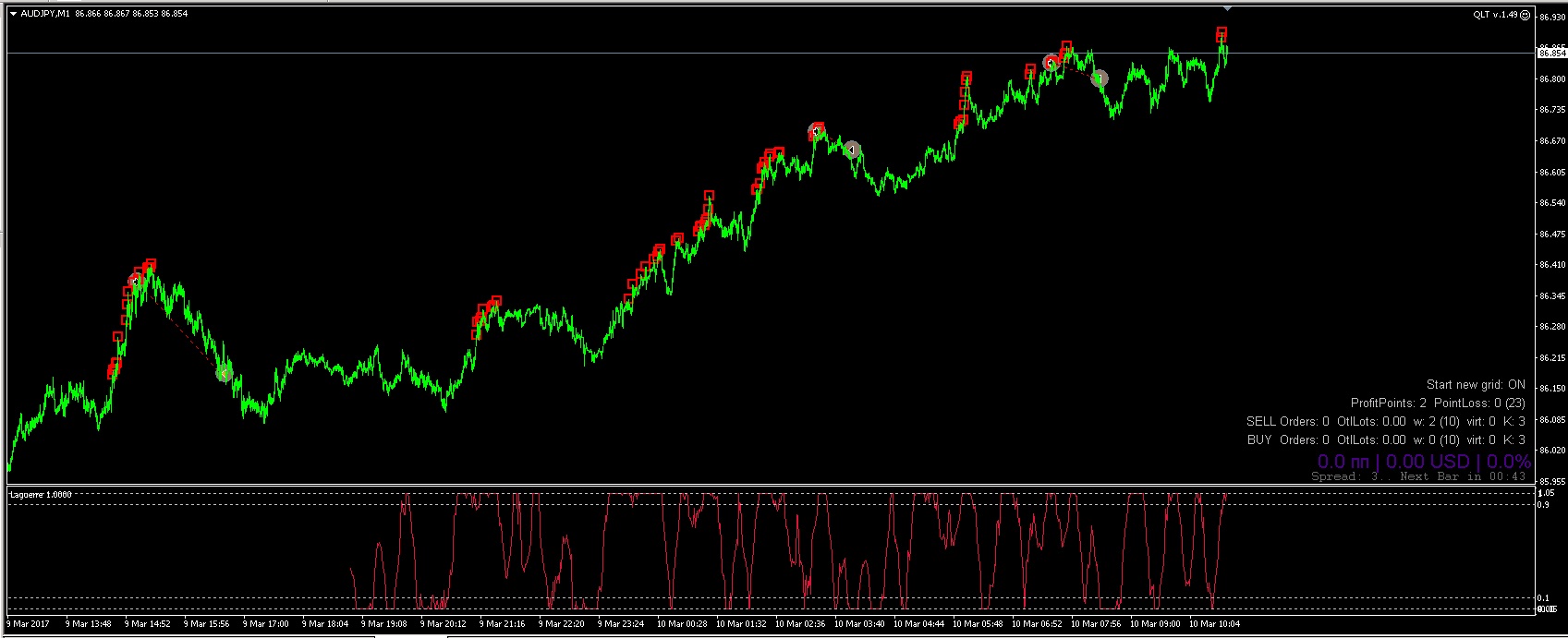The height and width of the screenshot is (638, 1568).
Task: Click the 0.9 level label of Laguerre
Action: pyautogui.click(x=1544, y=504)
